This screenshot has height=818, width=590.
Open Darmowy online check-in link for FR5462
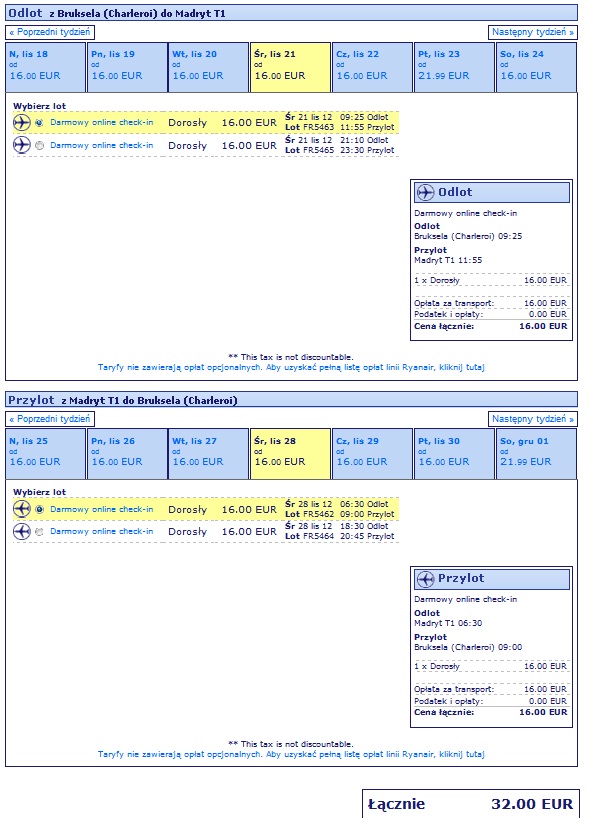(102, 509)
